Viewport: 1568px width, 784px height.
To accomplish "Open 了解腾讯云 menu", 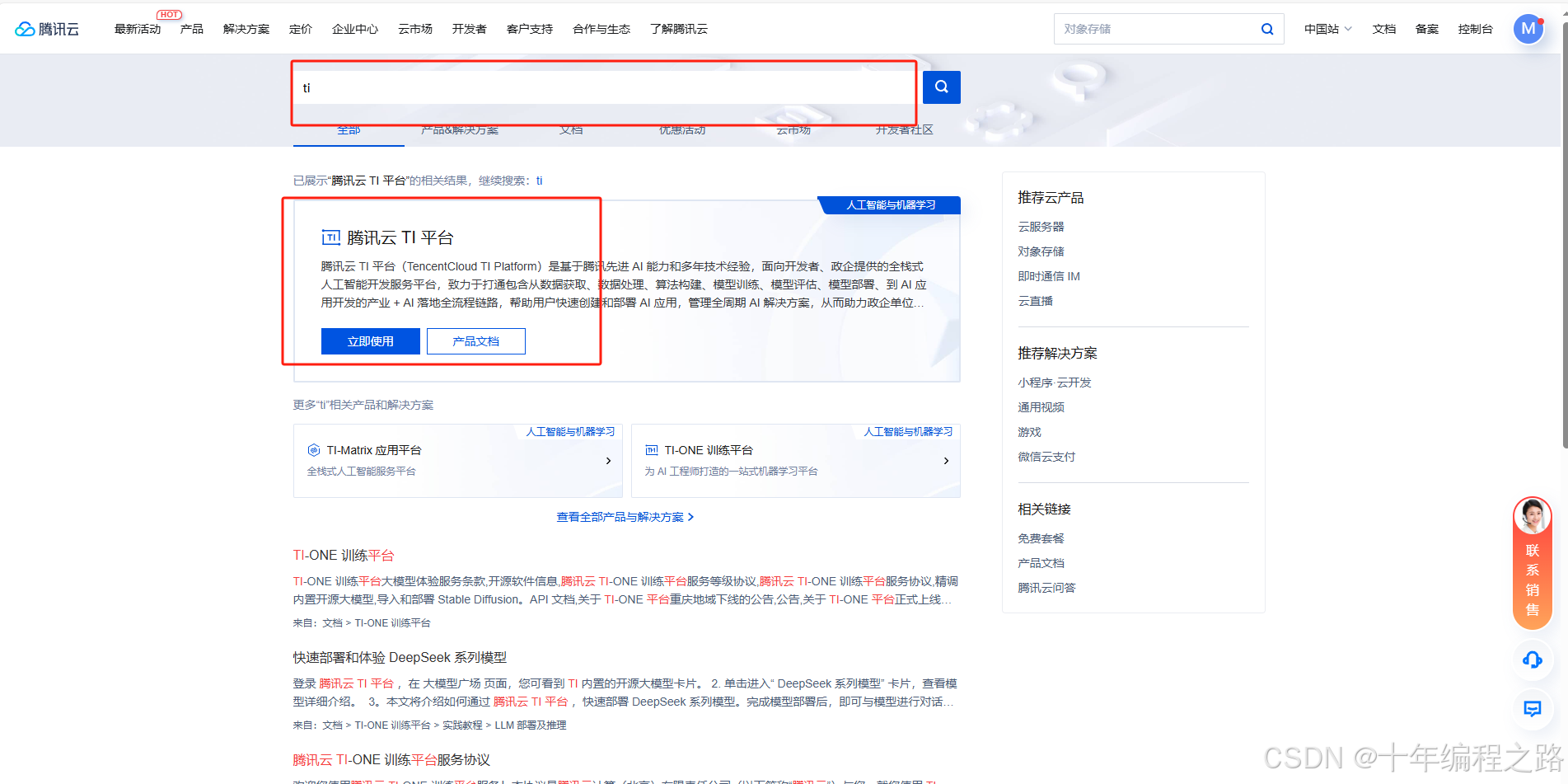I will [x=679, y=29].
